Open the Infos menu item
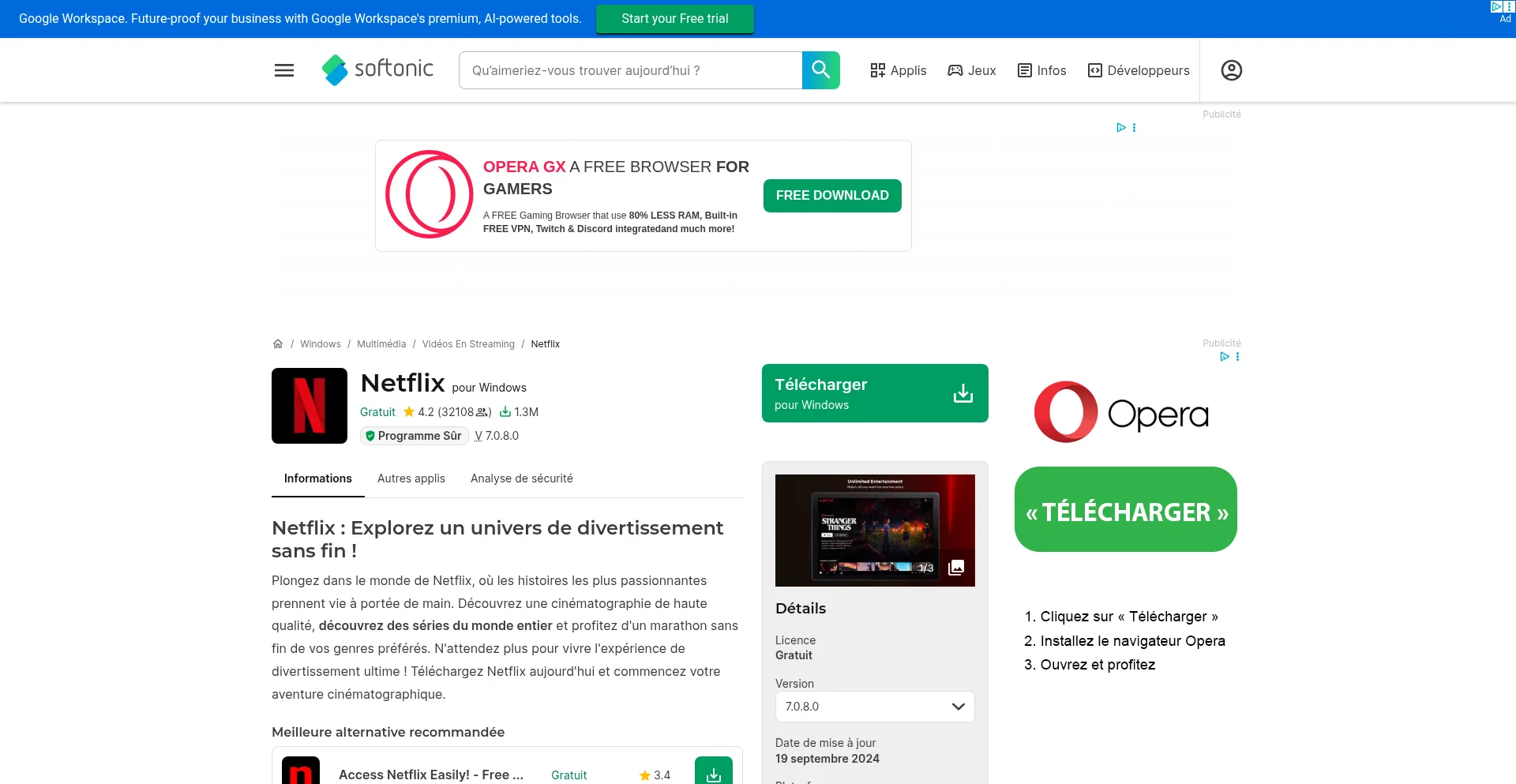Viewport: 1516px width, 784px height. (x=1041, y=70)
